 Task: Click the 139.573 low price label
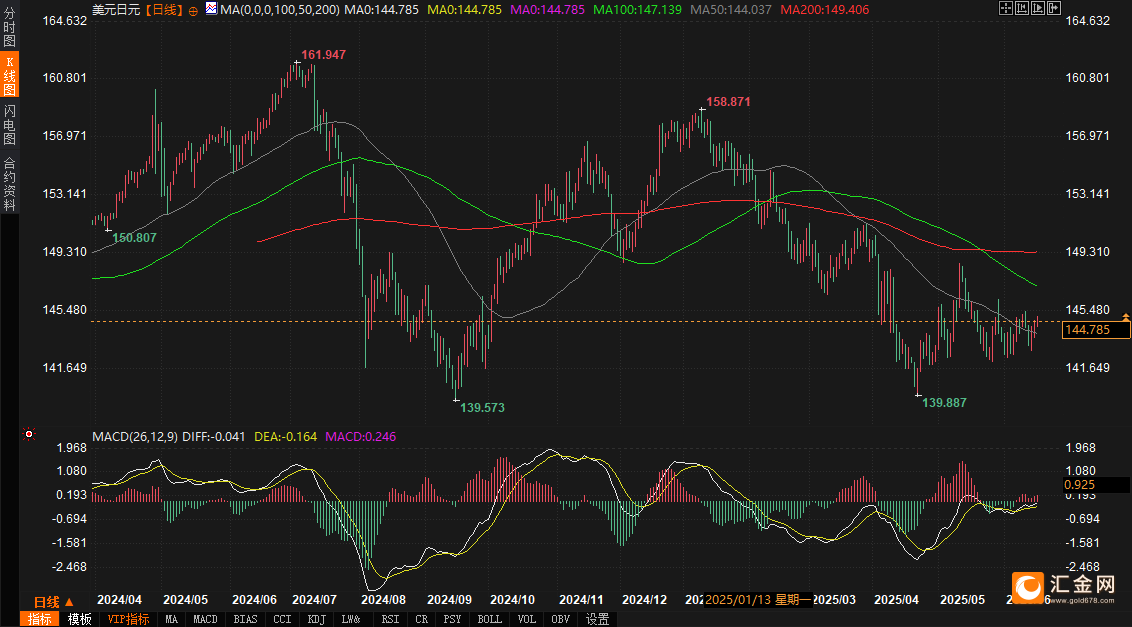[482, 407]
